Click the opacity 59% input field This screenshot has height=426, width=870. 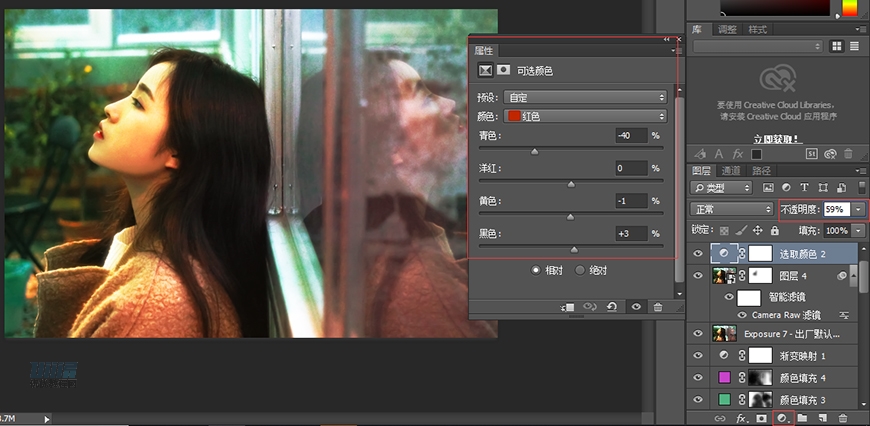837,209
